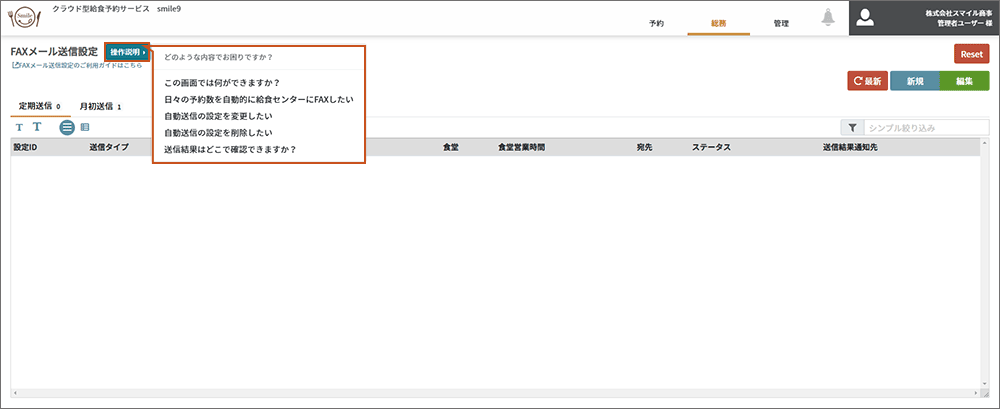Screen dimensions: 1000x409
Task: Click the user avatar icon
Action: [x=865, y=18]
